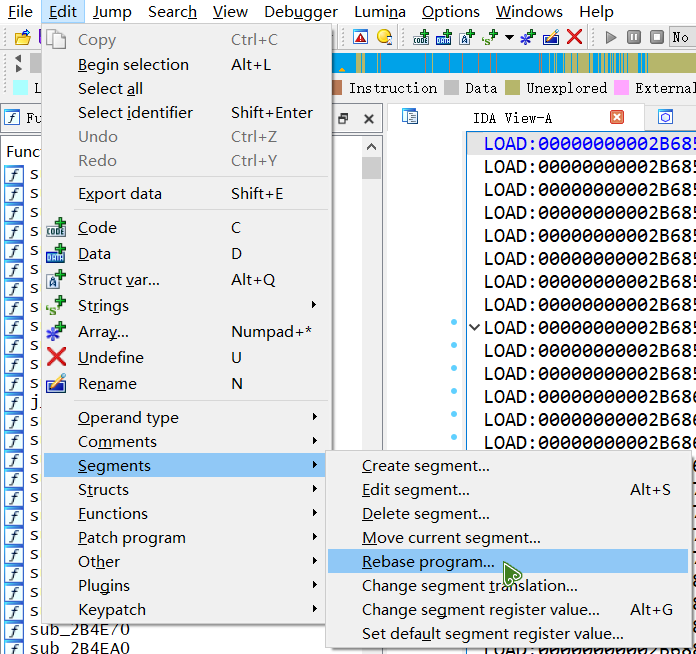Choose Begin selection from Edit menu

coord(186,65)
